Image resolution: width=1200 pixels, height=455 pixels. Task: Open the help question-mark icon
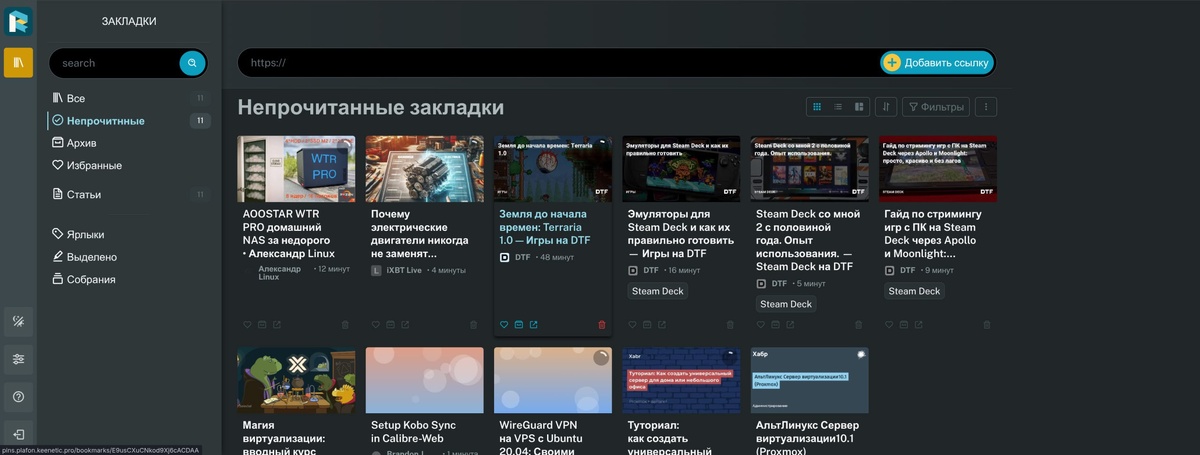18,397
